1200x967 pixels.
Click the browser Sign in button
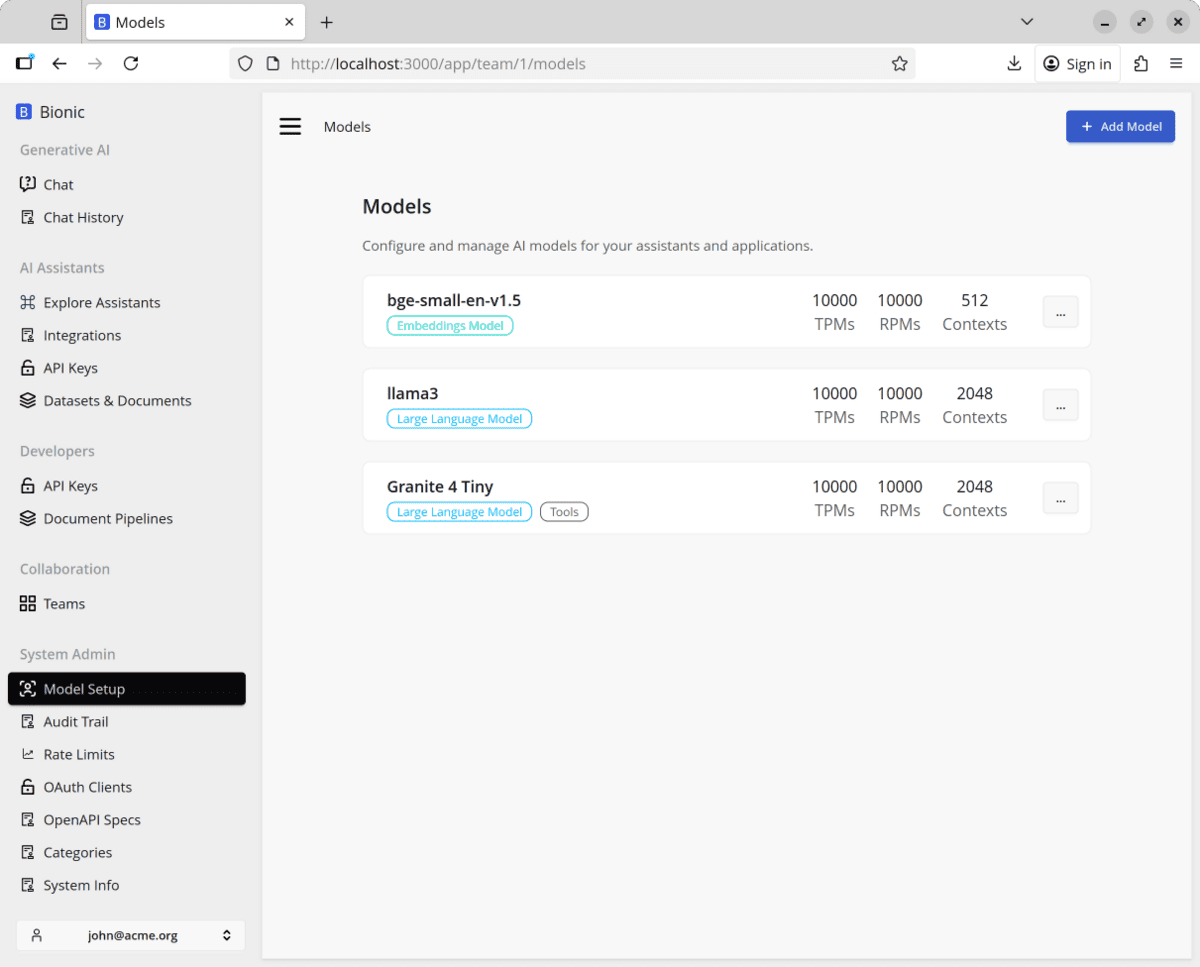point(1077,64)
